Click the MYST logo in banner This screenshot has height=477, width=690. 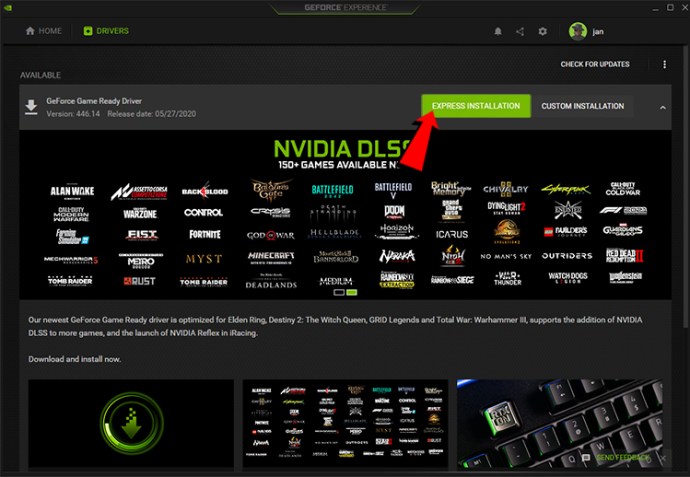tap(204, 259)
